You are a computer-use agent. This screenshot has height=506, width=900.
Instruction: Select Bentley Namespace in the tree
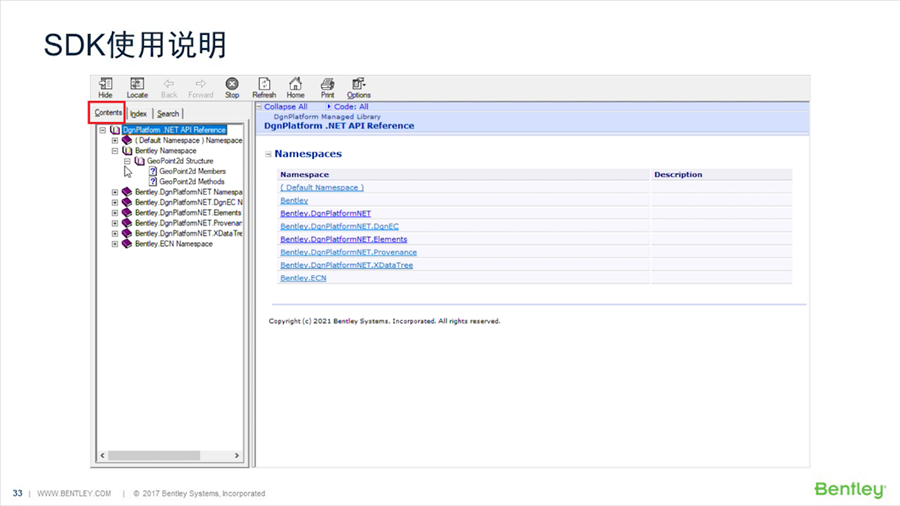point(166,151)
